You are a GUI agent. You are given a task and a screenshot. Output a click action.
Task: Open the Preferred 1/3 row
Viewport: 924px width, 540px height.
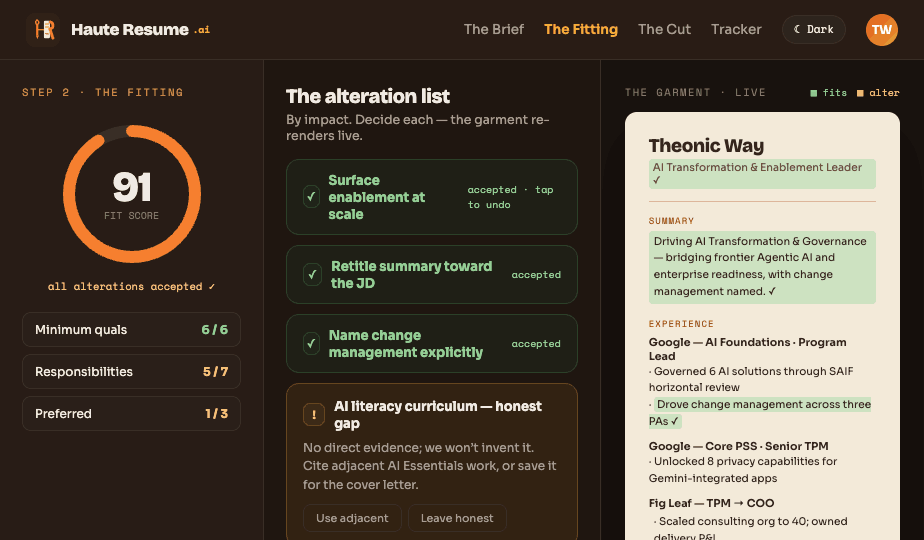[x=131, y=413]
